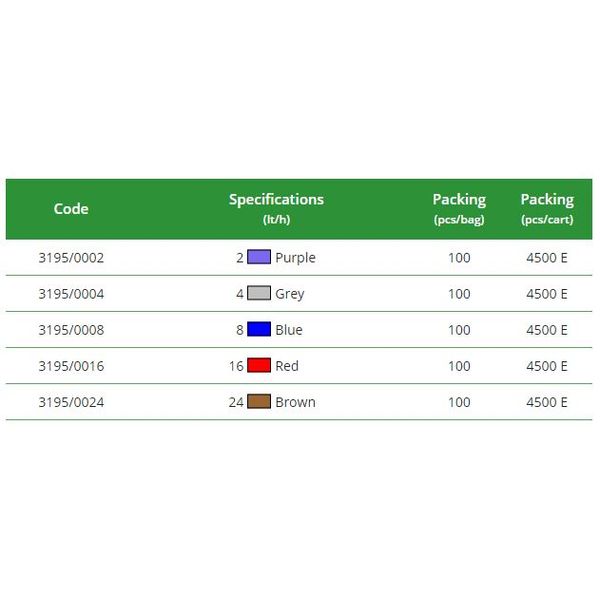Select product code 3195/0002
Image resolution: width=600 pixels, height=600 pixels.
point(71,258)
